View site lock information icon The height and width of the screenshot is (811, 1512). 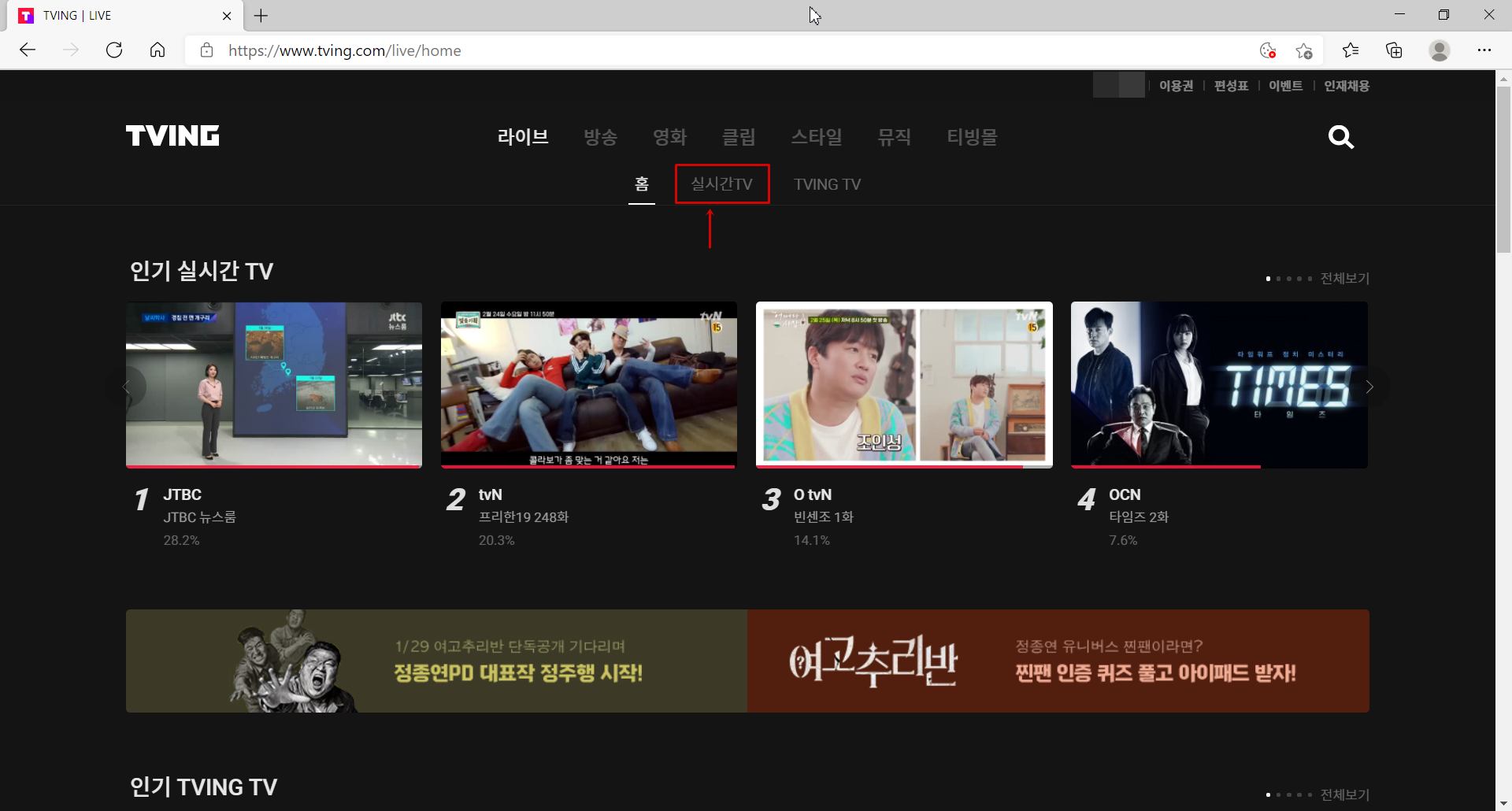click(x=206, y=50)
